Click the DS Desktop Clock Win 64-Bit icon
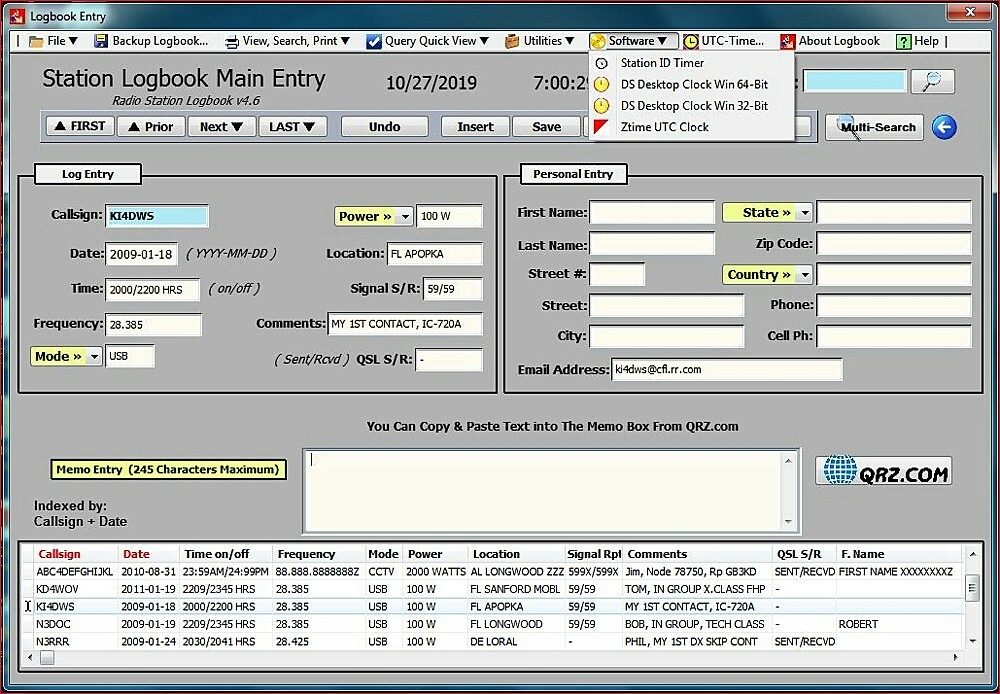The image size is (1000, 694). click(x=601, y=85)
